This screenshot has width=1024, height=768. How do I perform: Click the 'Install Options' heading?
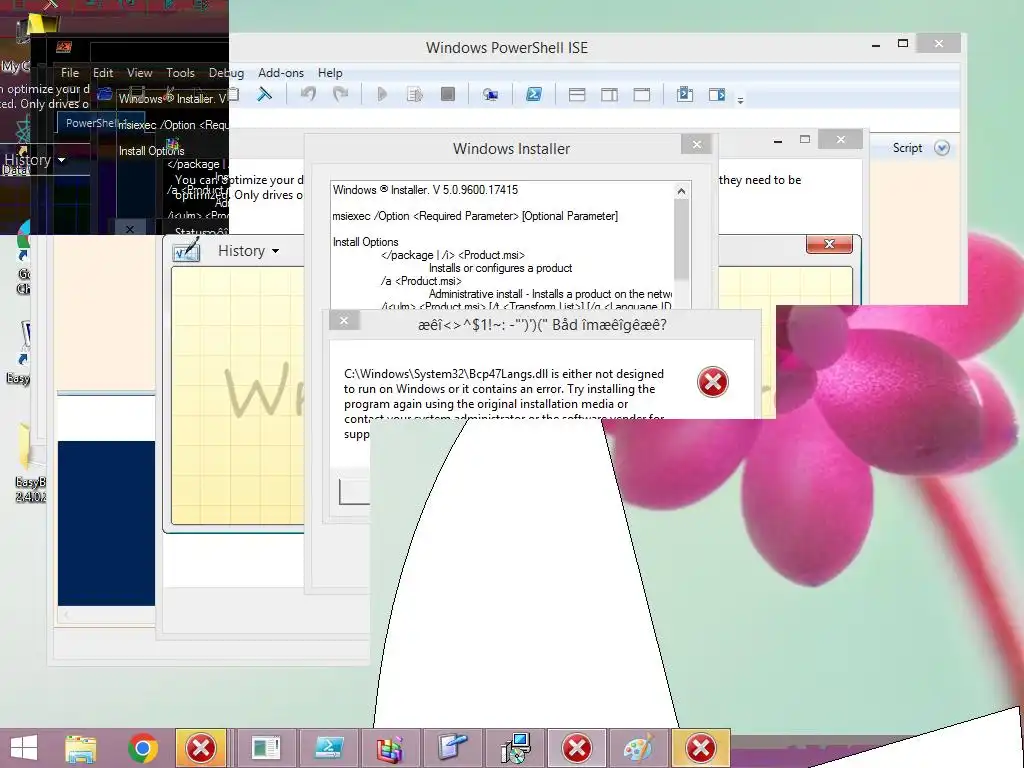(365, 242)
